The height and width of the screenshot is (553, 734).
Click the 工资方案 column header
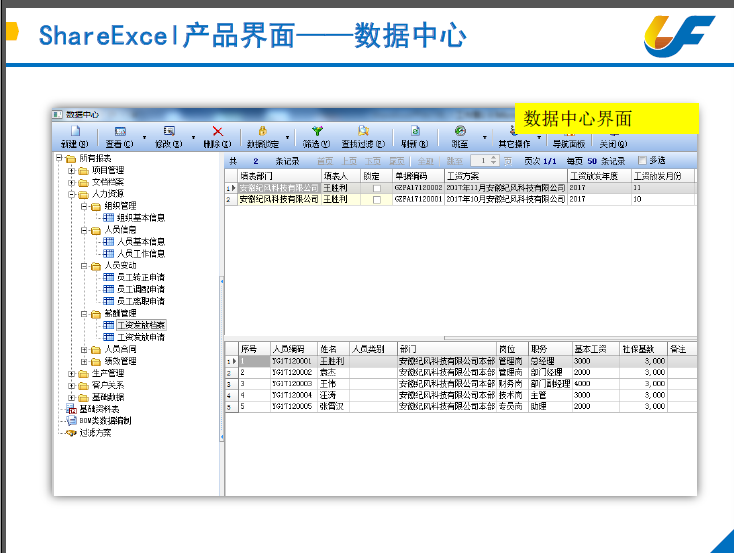[x=506, y=176]
